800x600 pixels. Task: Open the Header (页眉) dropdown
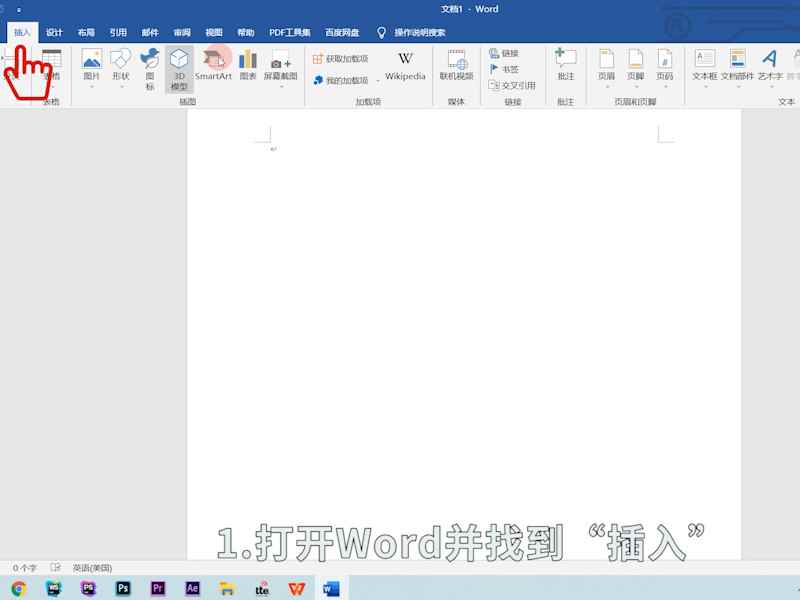coord(606,68)
